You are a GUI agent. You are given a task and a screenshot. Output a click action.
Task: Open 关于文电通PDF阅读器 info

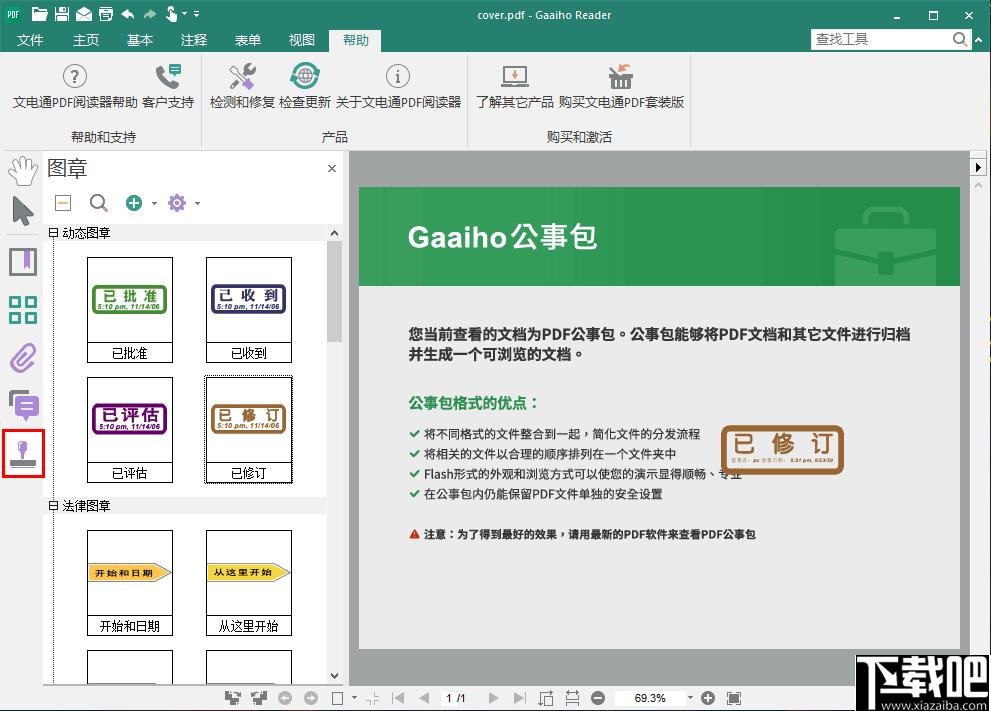click(398, 86)
